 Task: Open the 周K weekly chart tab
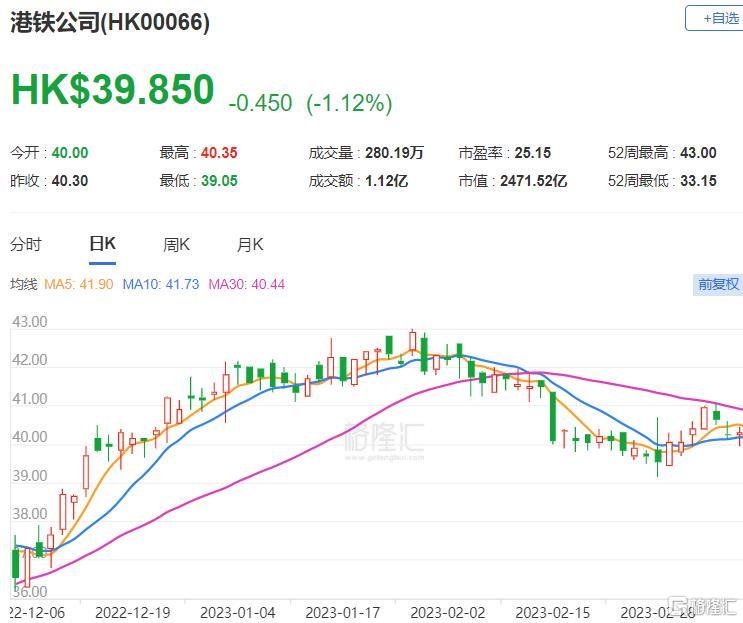point(176,244)
